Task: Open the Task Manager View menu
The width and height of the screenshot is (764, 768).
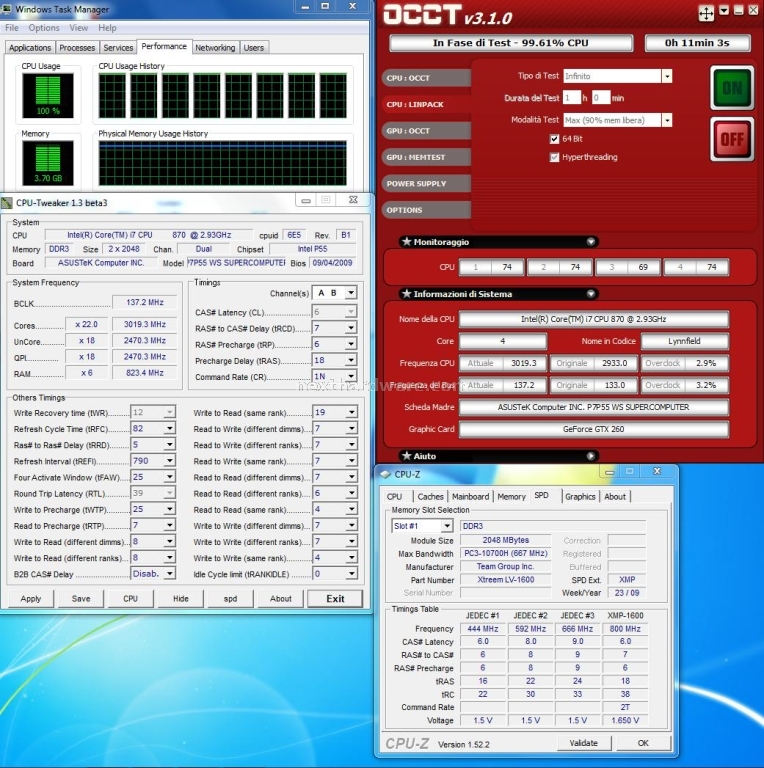Action: 78,28
